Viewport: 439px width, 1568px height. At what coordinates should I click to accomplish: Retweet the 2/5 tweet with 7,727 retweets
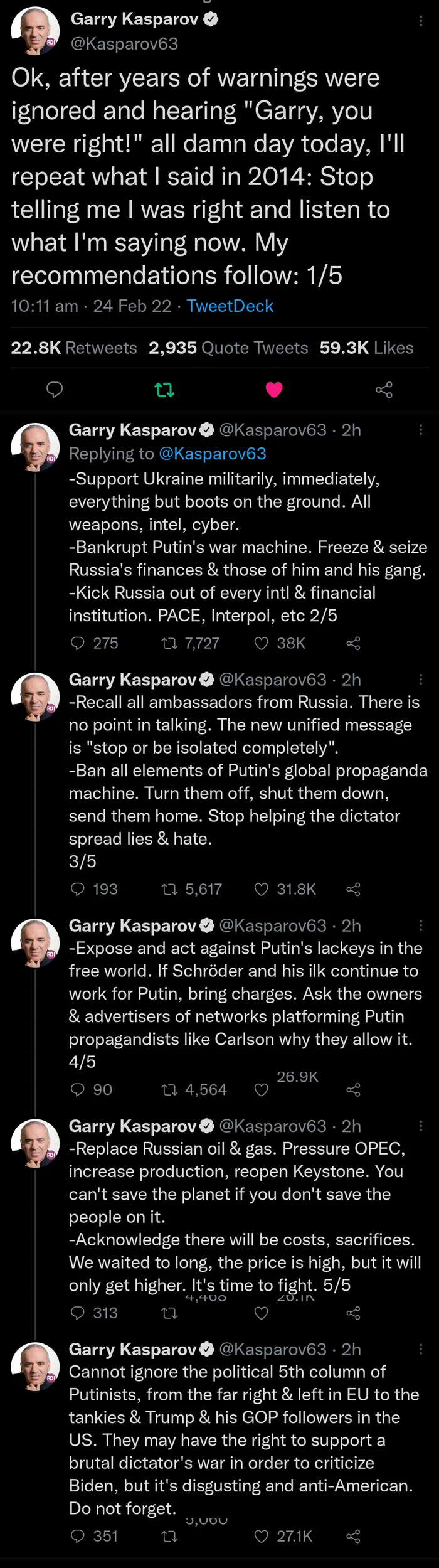point(169,643)
